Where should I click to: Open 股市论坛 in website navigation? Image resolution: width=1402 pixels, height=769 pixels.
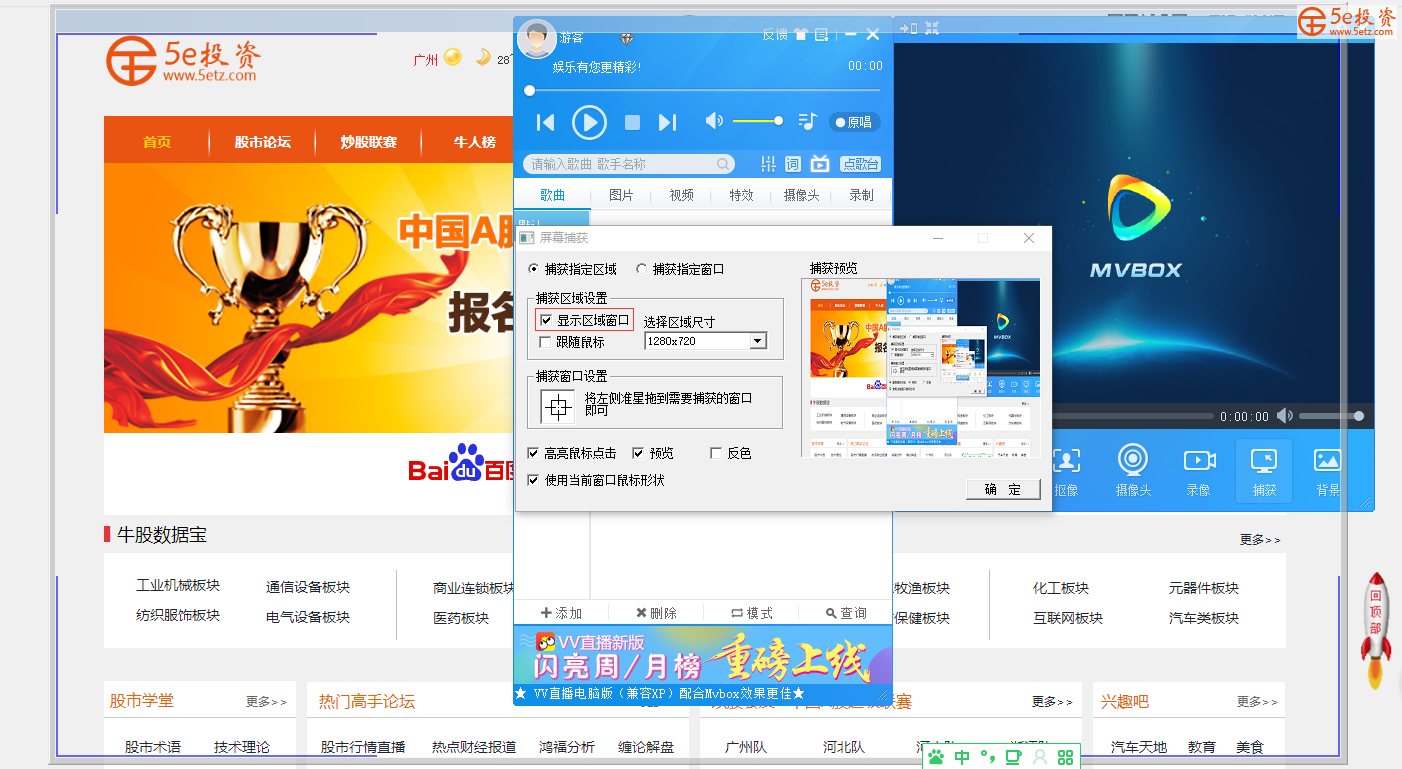(263, 142)
